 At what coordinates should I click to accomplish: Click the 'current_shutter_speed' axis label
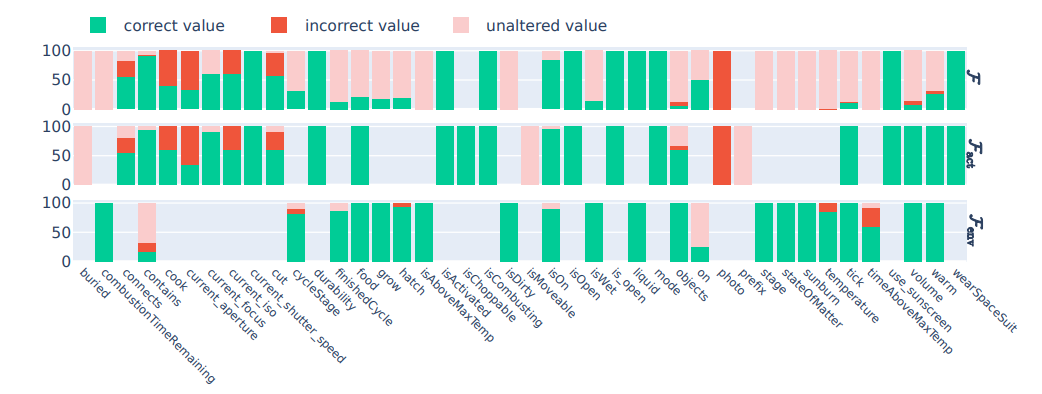[298, 315]
